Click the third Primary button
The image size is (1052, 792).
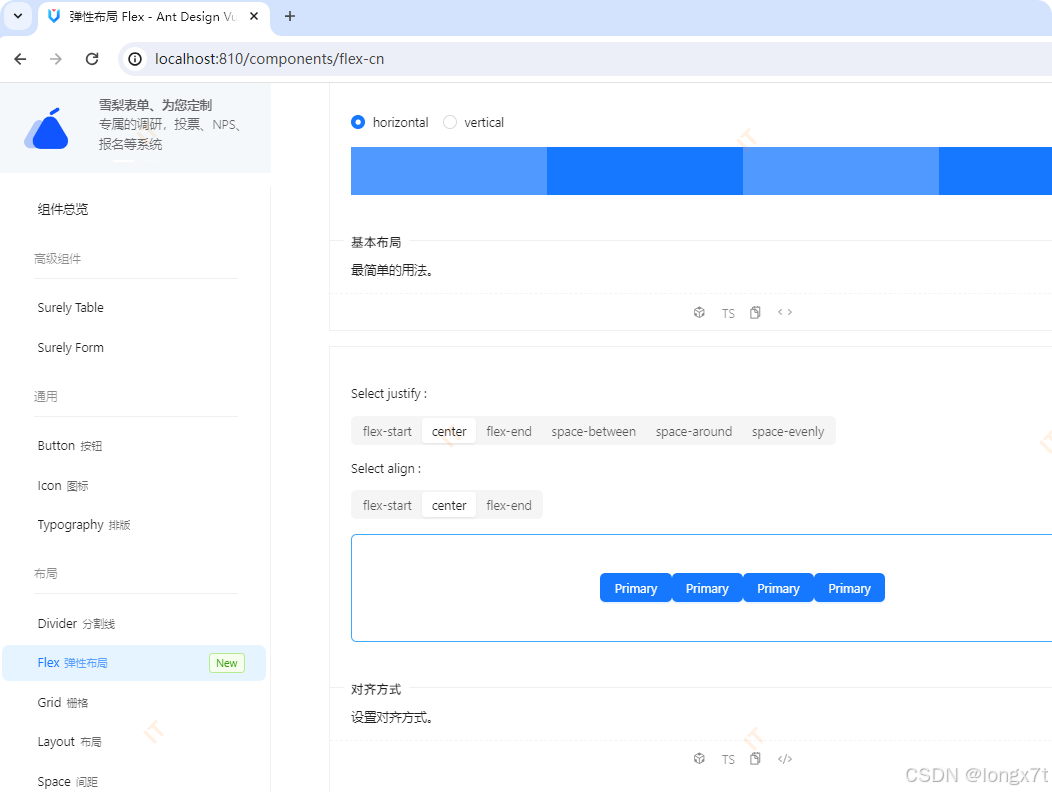[778, 588]
